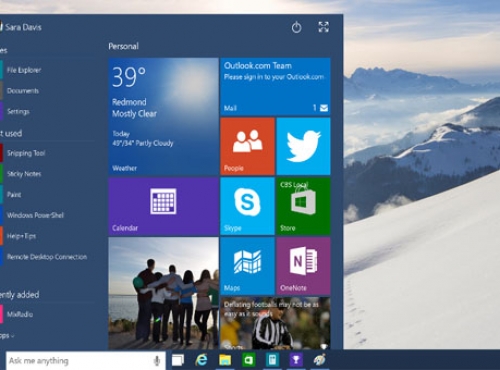Open the Twitter tile

[x=303, y=146]
